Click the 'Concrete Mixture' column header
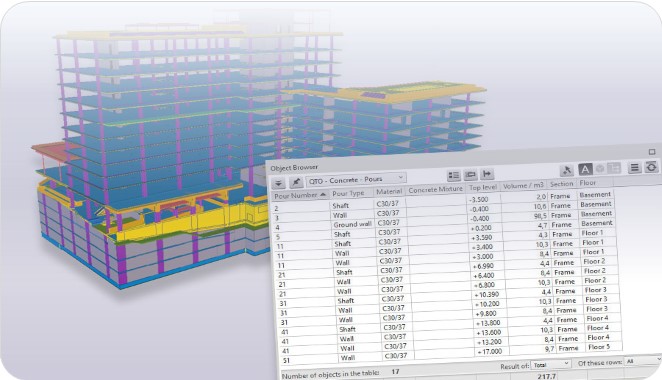 (x=435, y=190)
